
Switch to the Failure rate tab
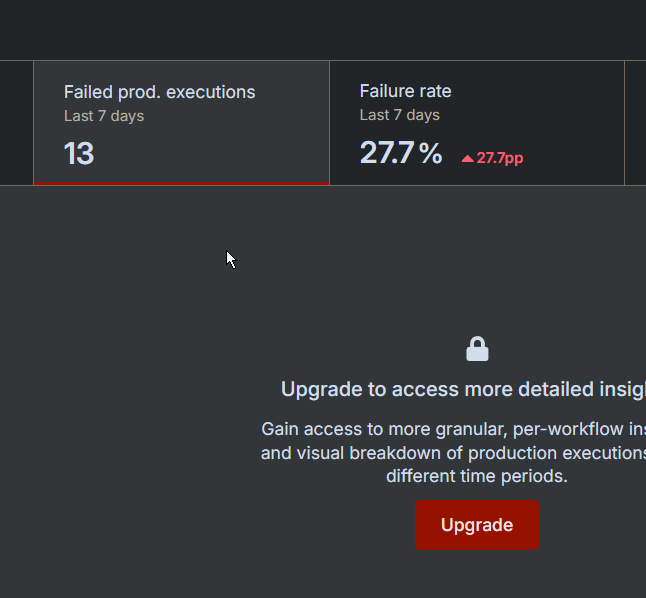(x=476, y=123)
